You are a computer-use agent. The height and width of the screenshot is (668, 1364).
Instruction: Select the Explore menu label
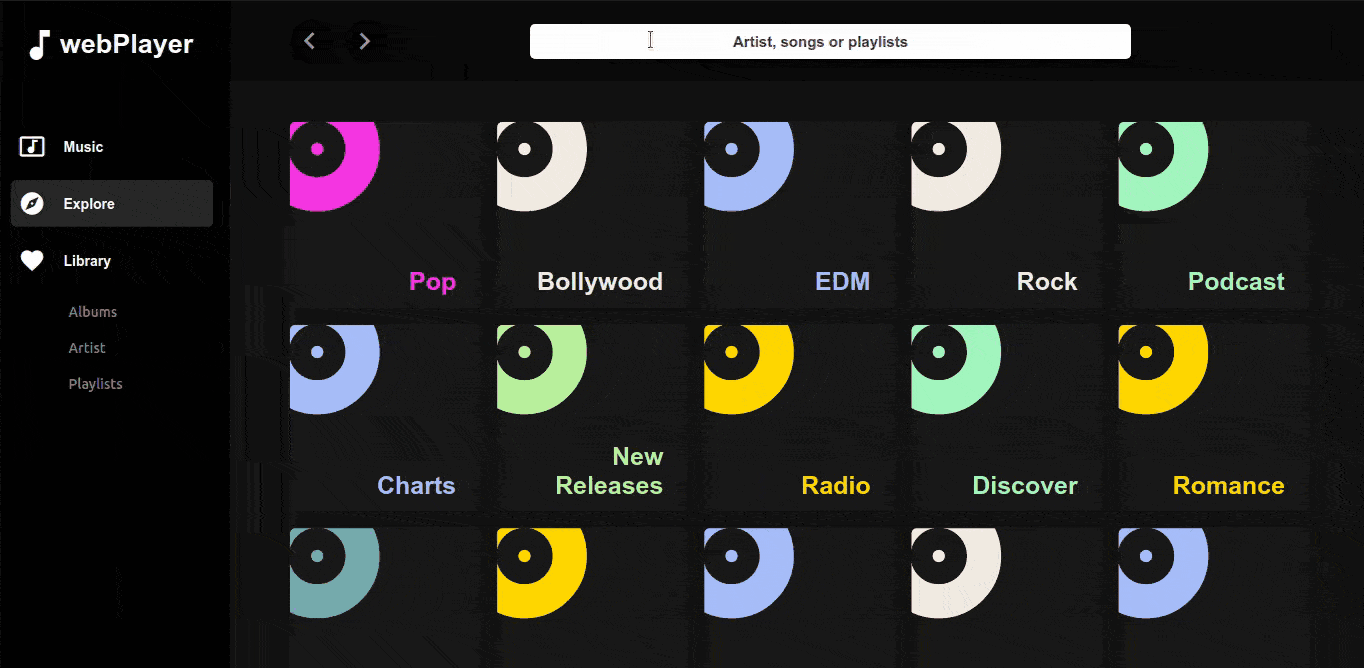[x=89, y=204]
